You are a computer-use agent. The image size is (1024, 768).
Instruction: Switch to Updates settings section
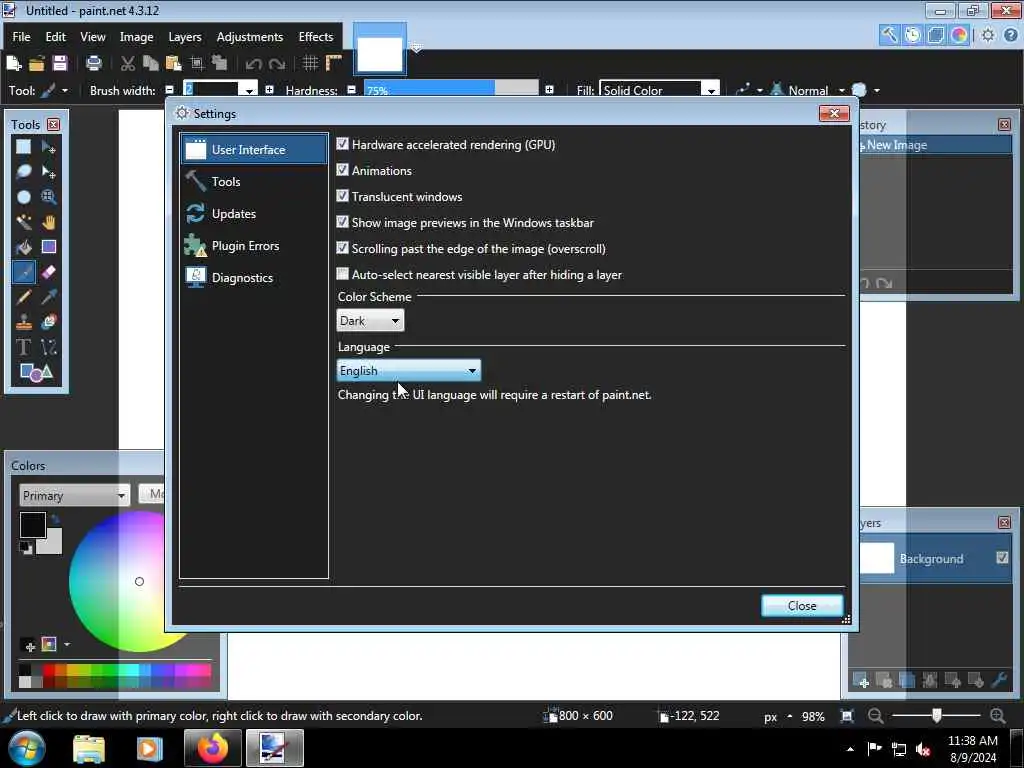click(x=253, y=214)
